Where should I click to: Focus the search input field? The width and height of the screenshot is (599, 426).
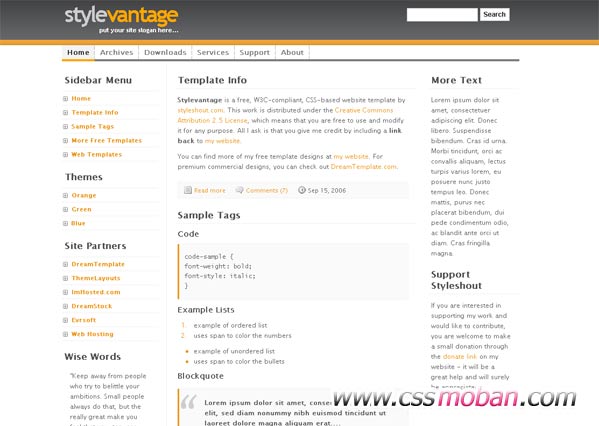point(442,15)
